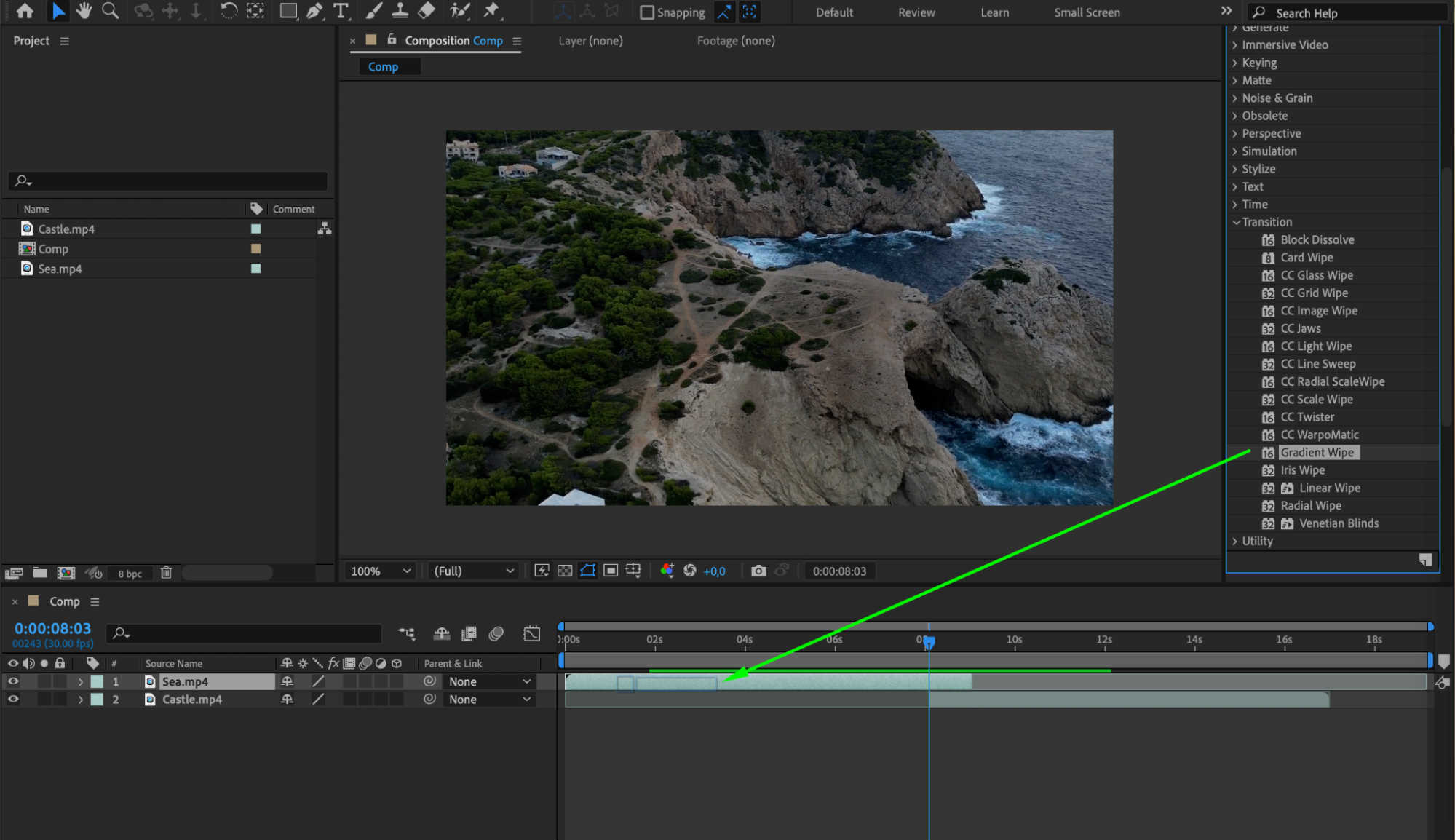The image size is (1455, 840).
Task: Select Radial Wipe effect in list
Action: pyautogui.click(x=1310, y=505)
